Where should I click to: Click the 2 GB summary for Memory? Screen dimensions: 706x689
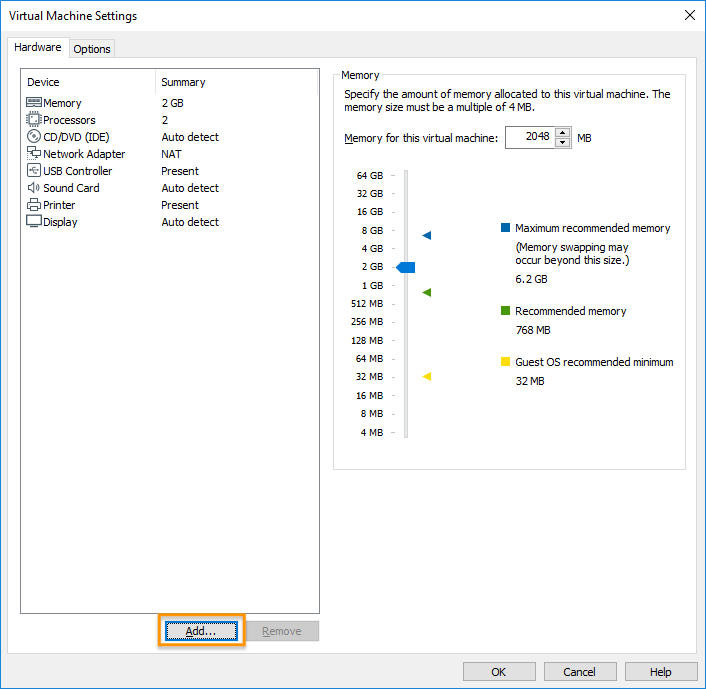coord(173,103)
